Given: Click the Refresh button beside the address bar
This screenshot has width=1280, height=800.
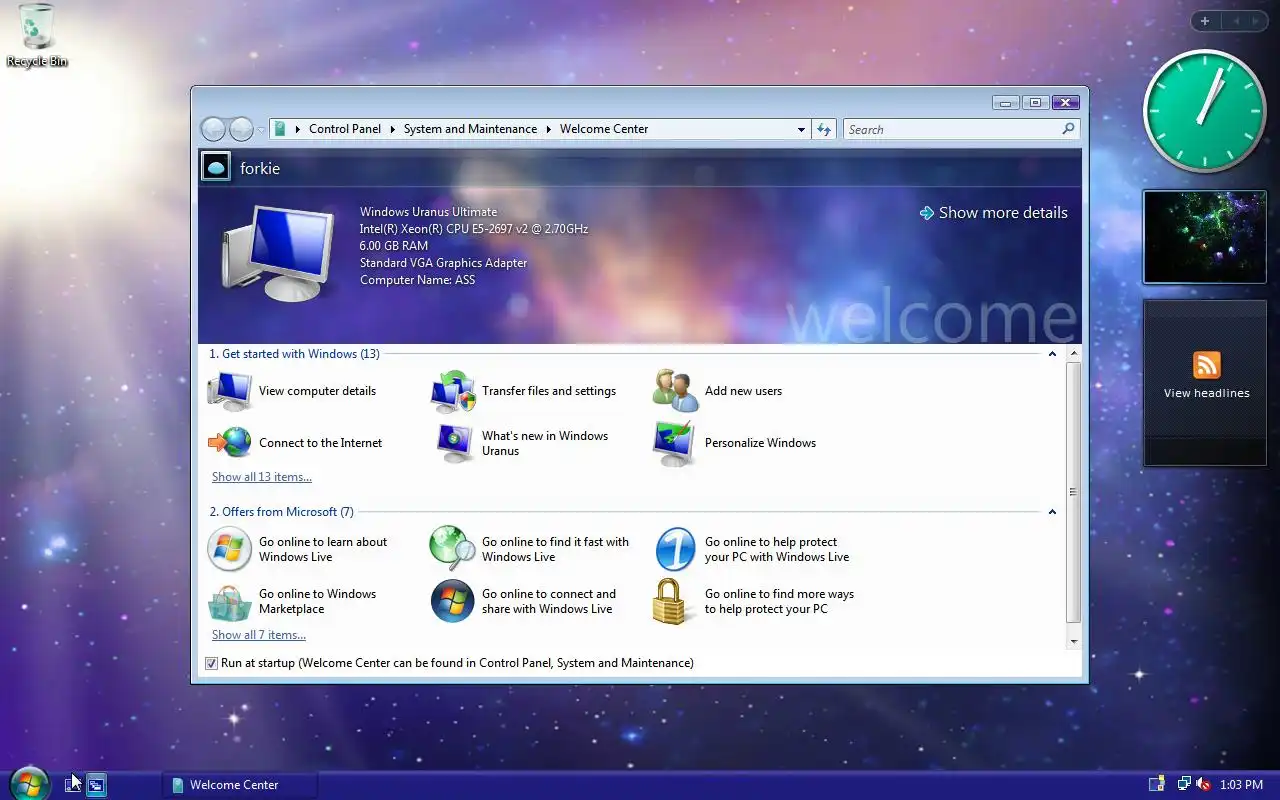Looking at the screenshot, I should click(824, 129).
